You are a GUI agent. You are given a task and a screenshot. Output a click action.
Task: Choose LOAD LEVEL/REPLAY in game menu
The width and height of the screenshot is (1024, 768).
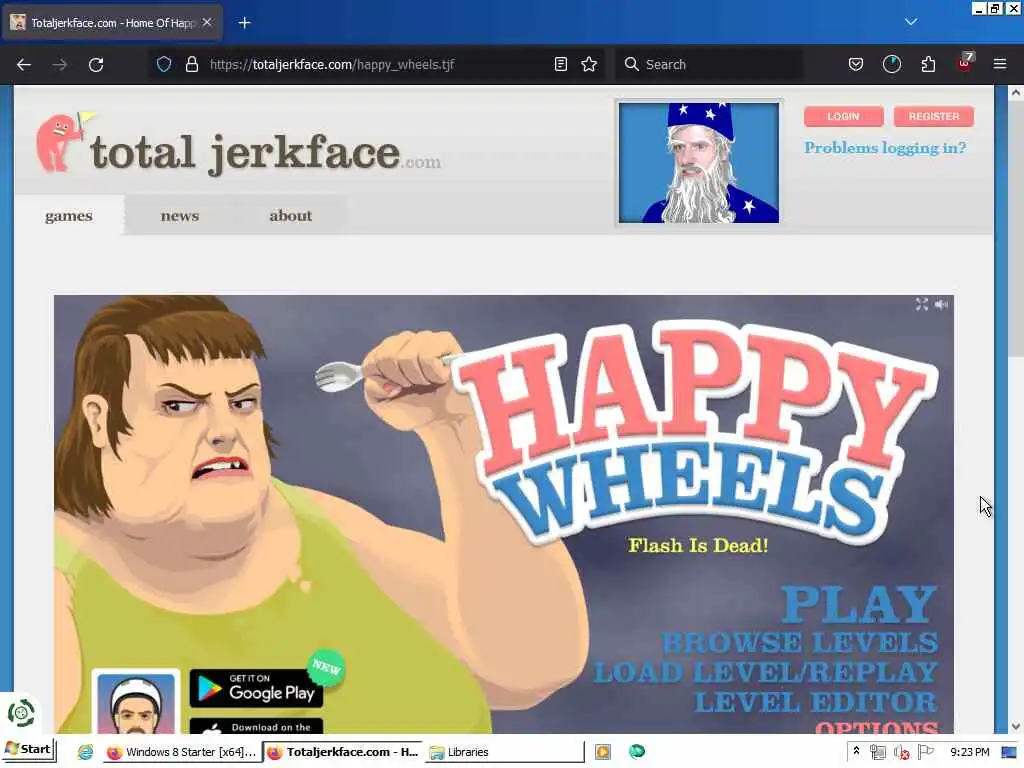(765, 672)
